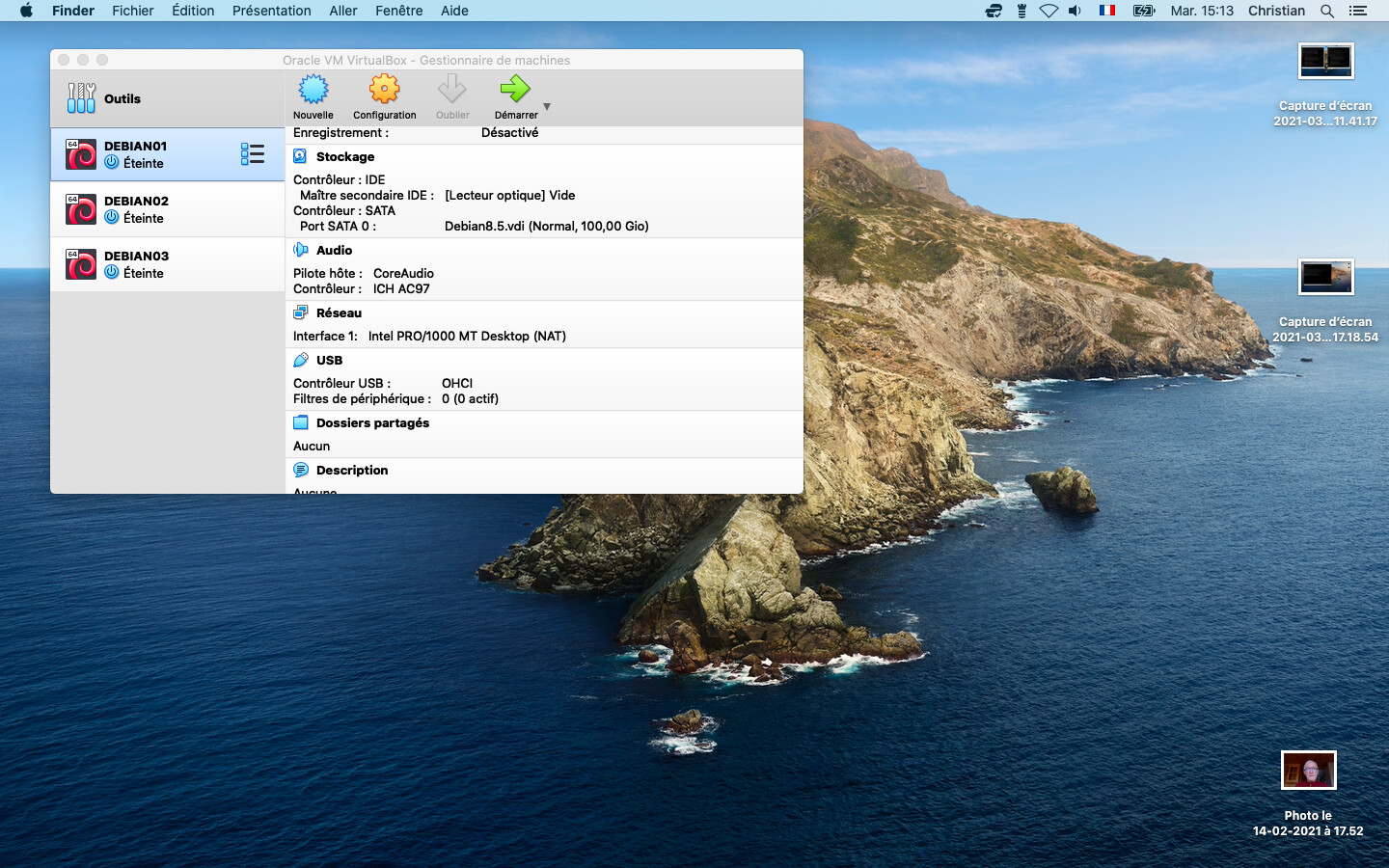This screenshot has height=868, width=1389.
Task: Click the Wi-Fi status icon
Action: pos(1049,11)
